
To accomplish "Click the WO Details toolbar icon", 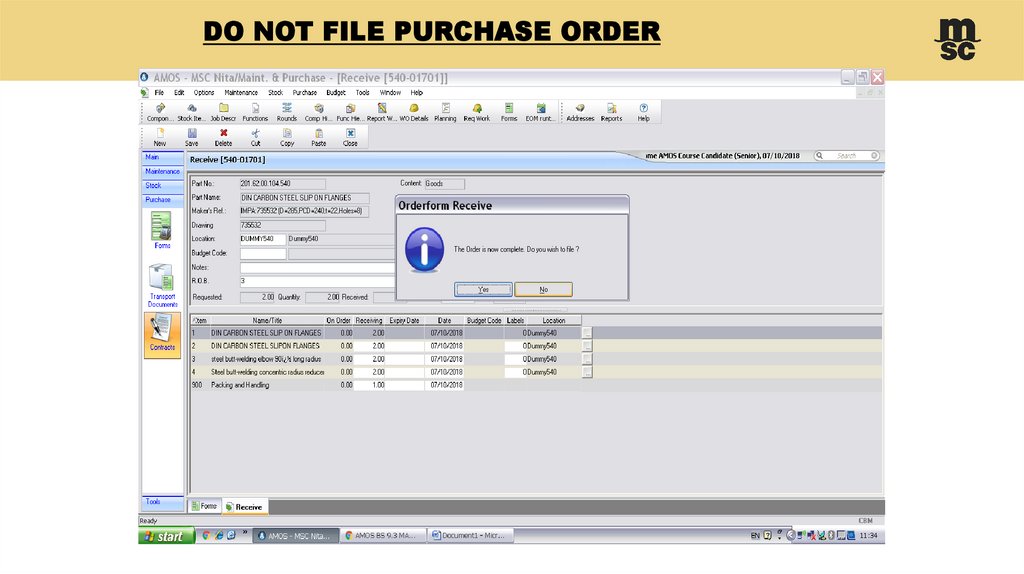I will coord(414,111).
